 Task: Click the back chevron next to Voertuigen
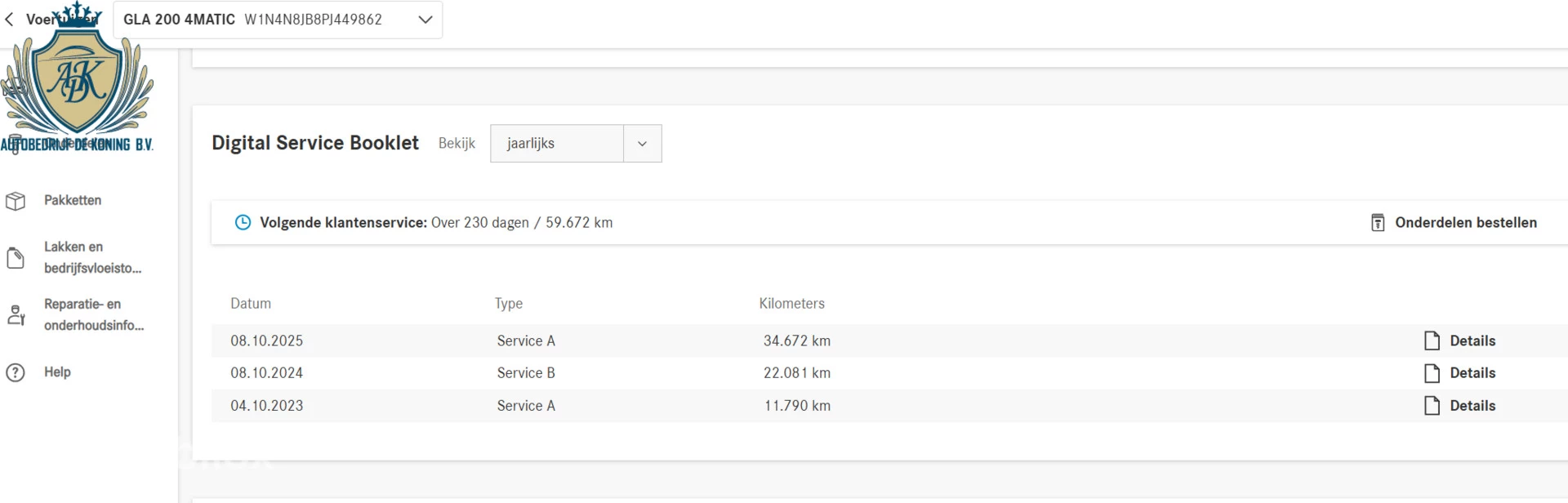pos(9,20)
